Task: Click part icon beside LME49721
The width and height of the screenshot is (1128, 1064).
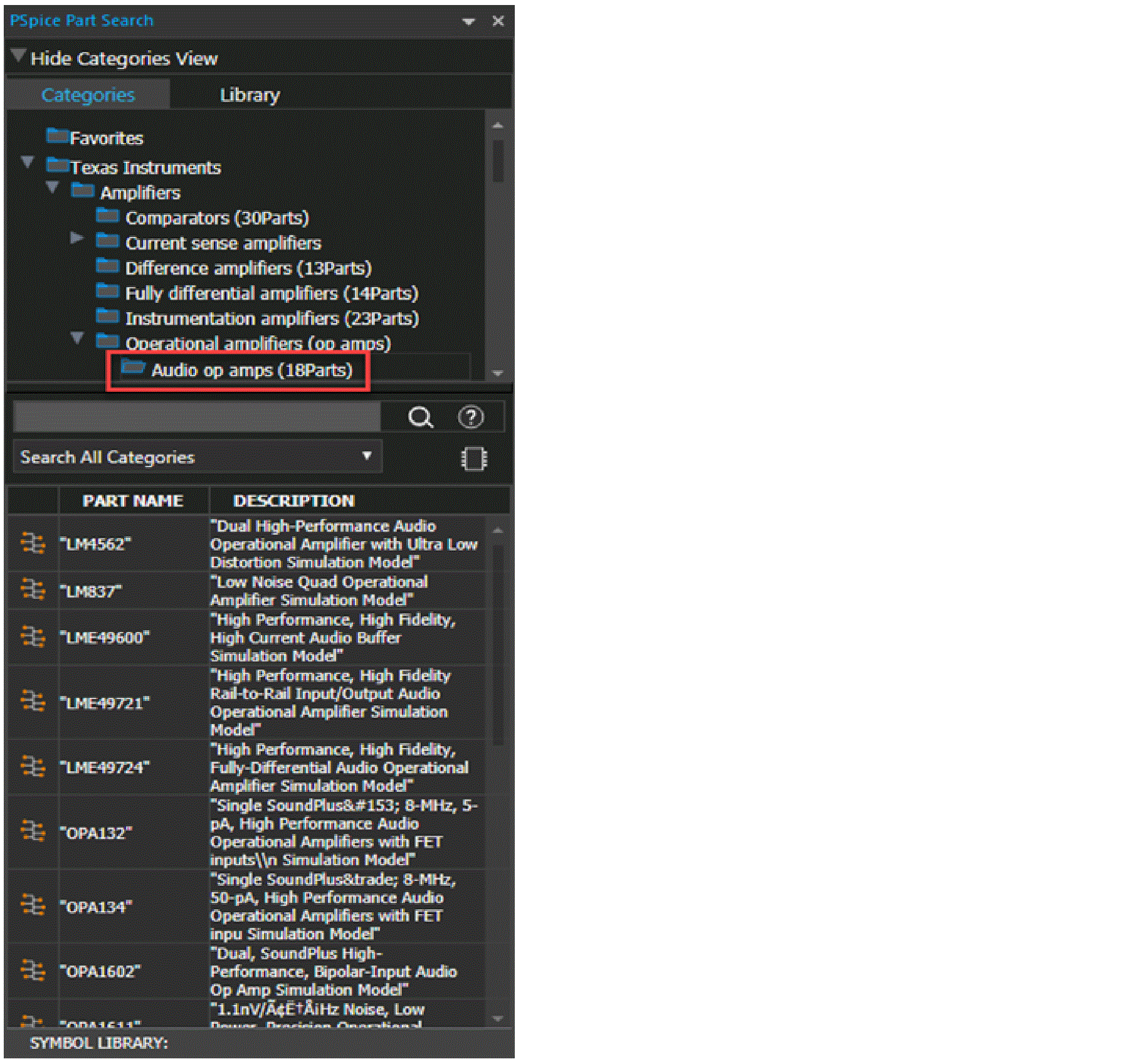Action: (x=33, y=702)
